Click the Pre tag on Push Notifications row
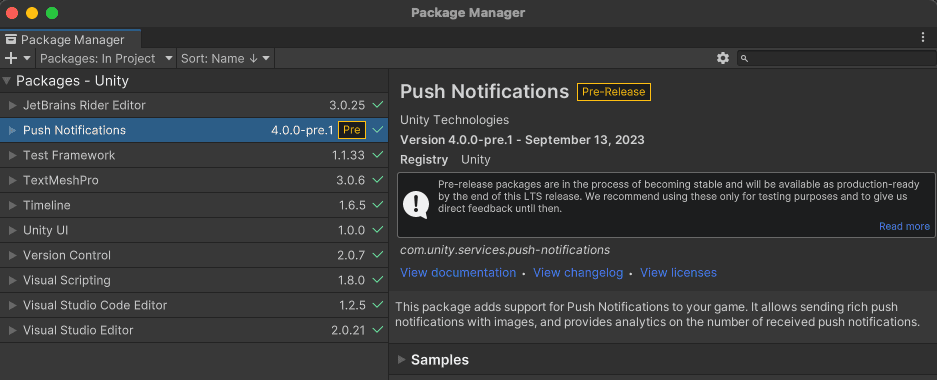 click(x=351, y=130)
